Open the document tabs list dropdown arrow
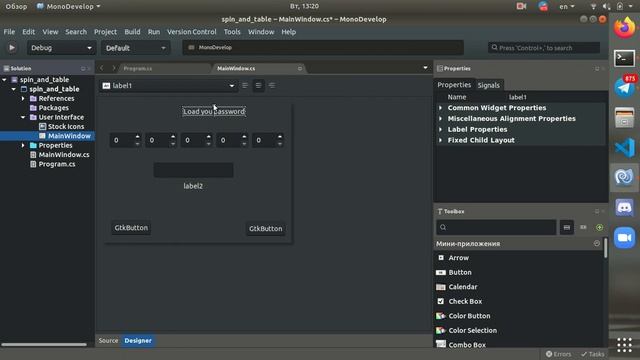The image size is (640, 360). pos(425,68)
